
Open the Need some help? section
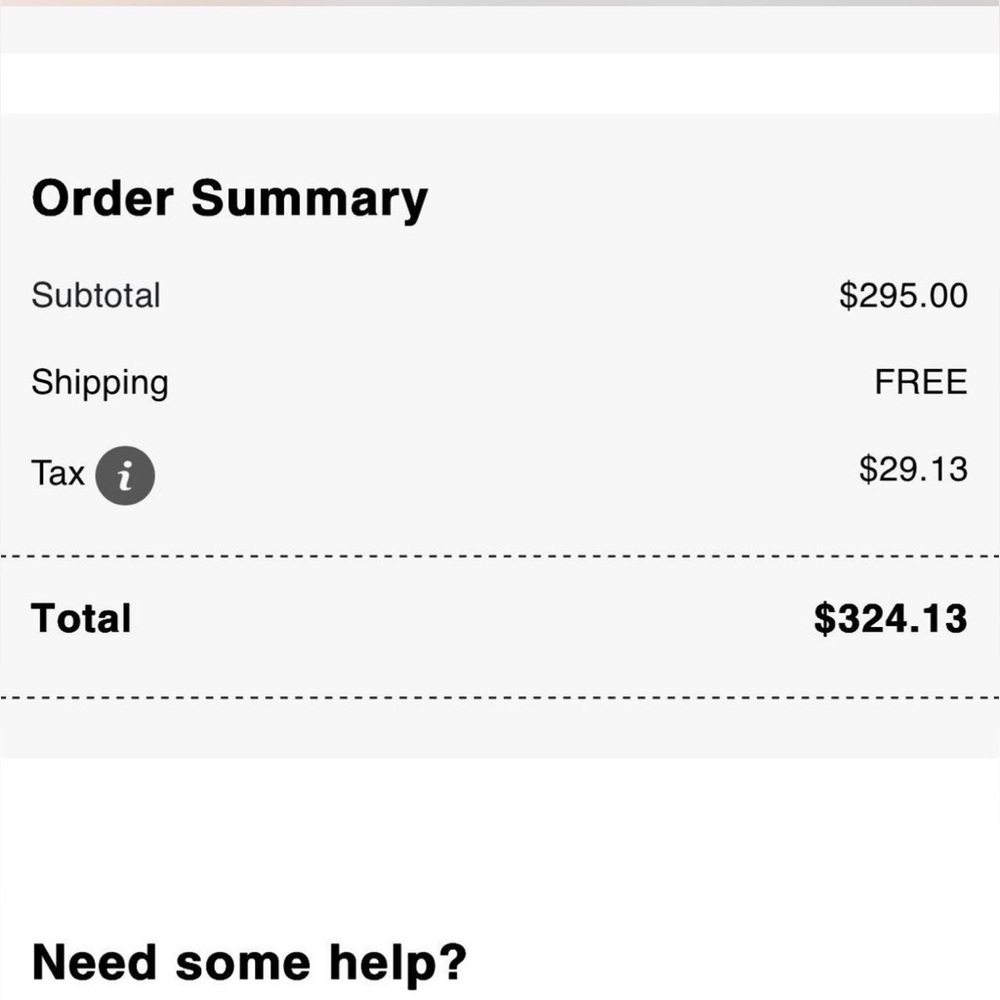click(249, 963)
